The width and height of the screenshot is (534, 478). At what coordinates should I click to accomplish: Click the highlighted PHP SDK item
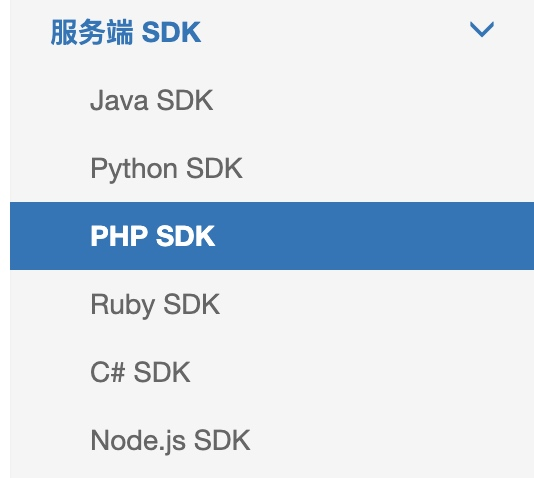[272, 236]
